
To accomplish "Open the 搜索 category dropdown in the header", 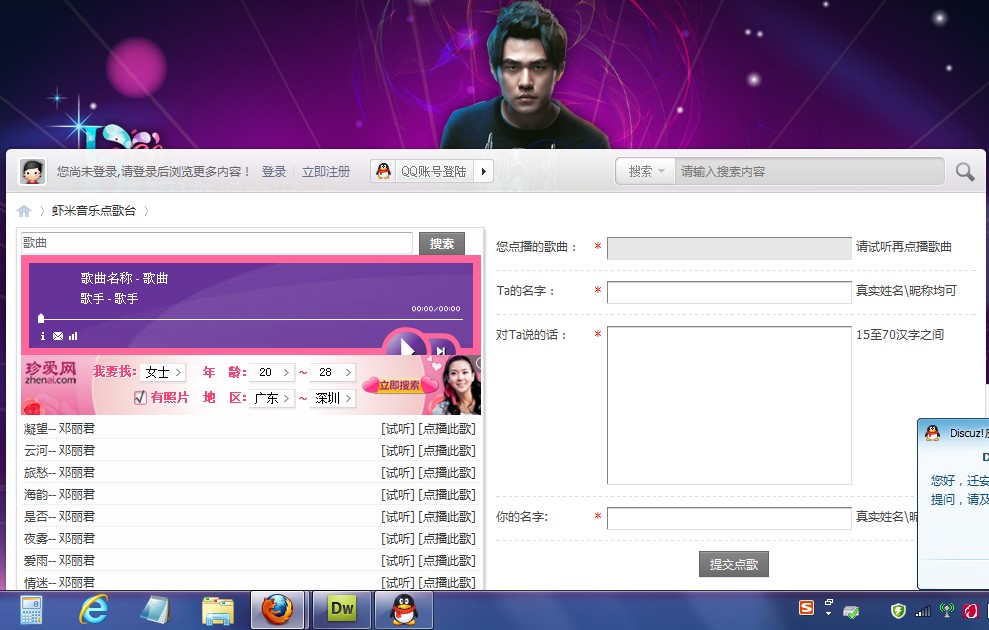I will pyautogui.click(x=645, y=171).
